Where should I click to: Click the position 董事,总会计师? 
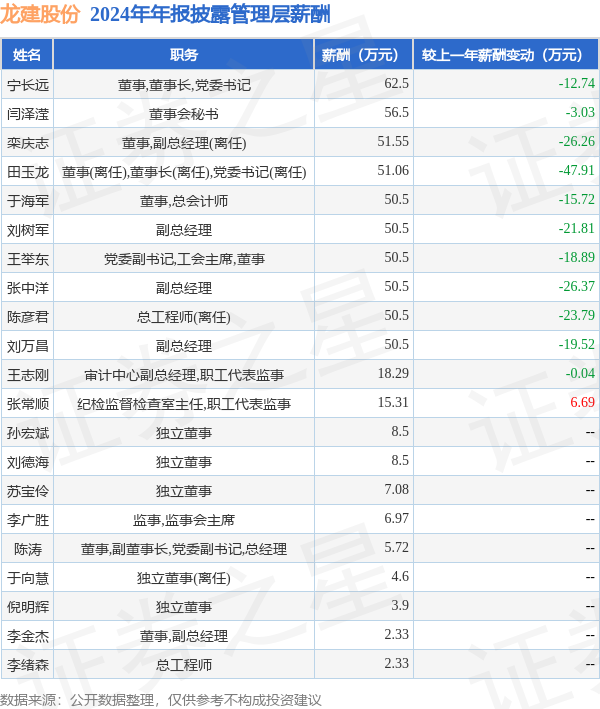pos(184,201)
